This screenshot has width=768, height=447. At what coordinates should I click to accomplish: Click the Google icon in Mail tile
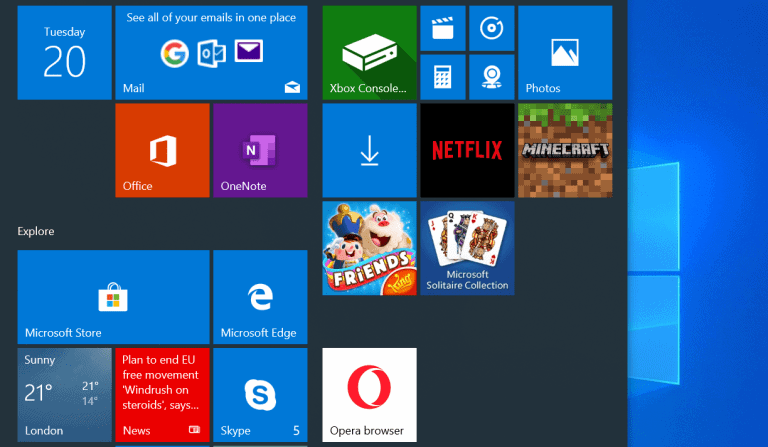175,53
